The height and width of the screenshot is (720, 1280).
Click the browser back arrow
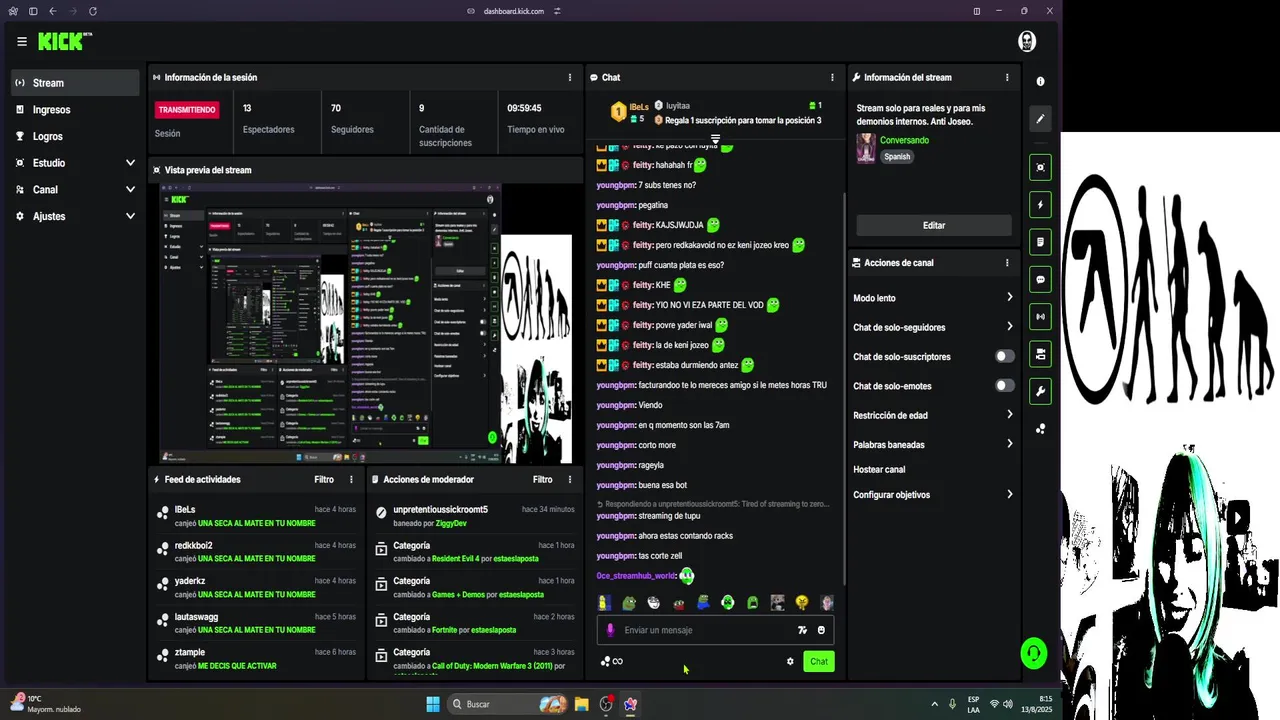(53, 11)
